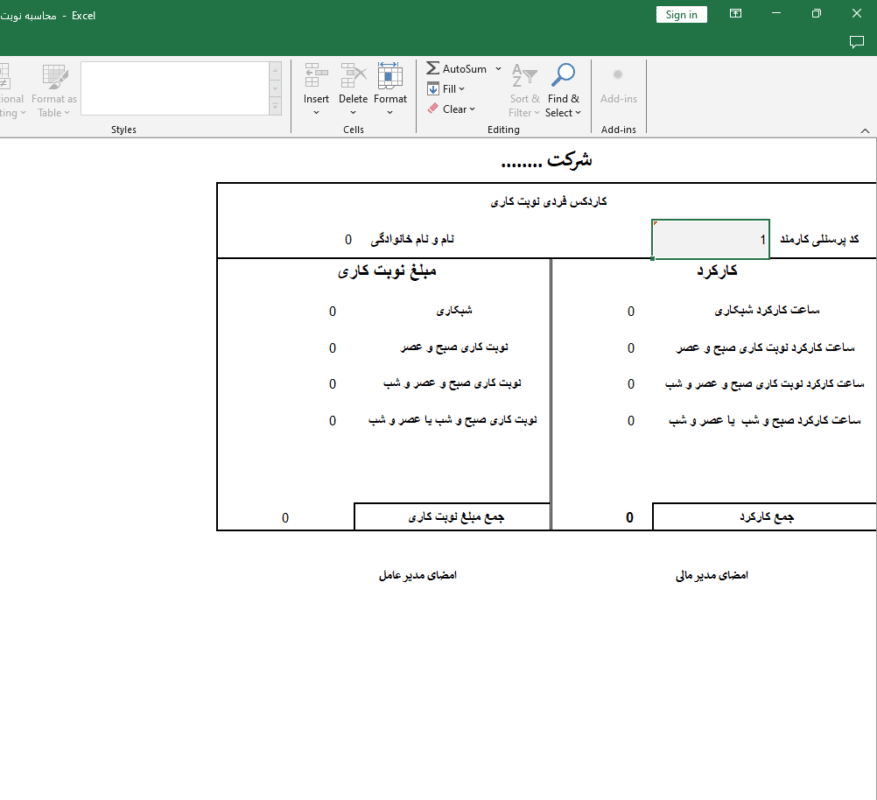
Task: Open the Comments speech bubble icon
Action: 856,42
